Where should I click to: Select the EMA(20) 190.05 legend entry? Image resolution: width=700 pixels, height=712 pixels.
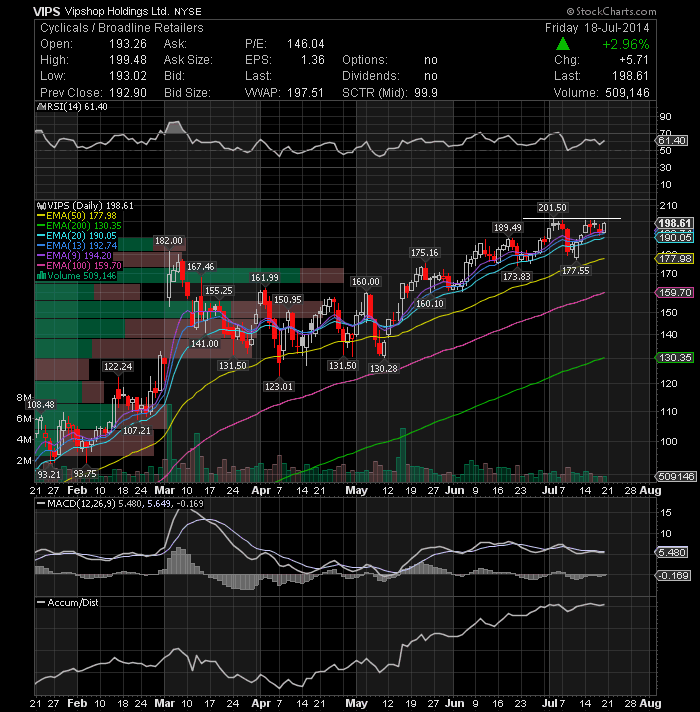click(x=77, y=236)
